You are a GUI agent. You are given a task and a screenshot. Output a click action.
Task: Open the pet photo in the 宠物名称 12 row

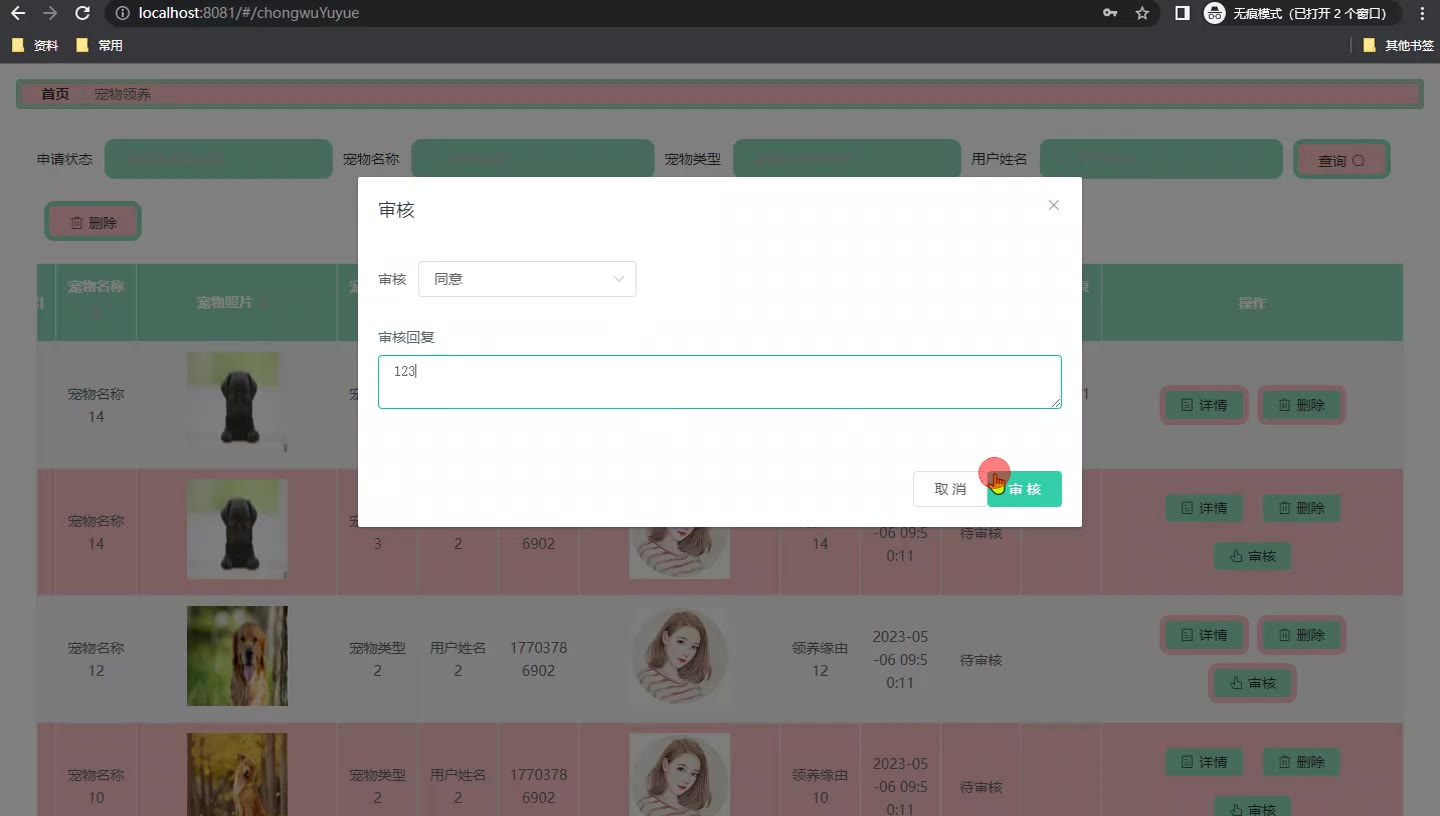tap(237, 656)
